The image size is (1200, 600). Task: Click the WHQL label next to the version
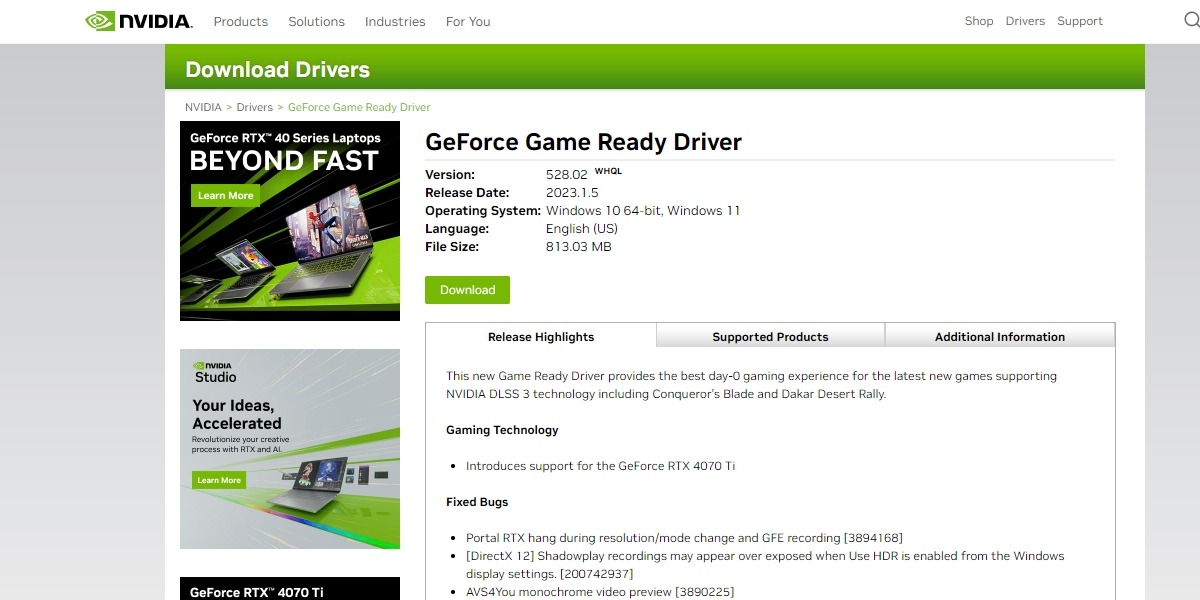(608, 170)
